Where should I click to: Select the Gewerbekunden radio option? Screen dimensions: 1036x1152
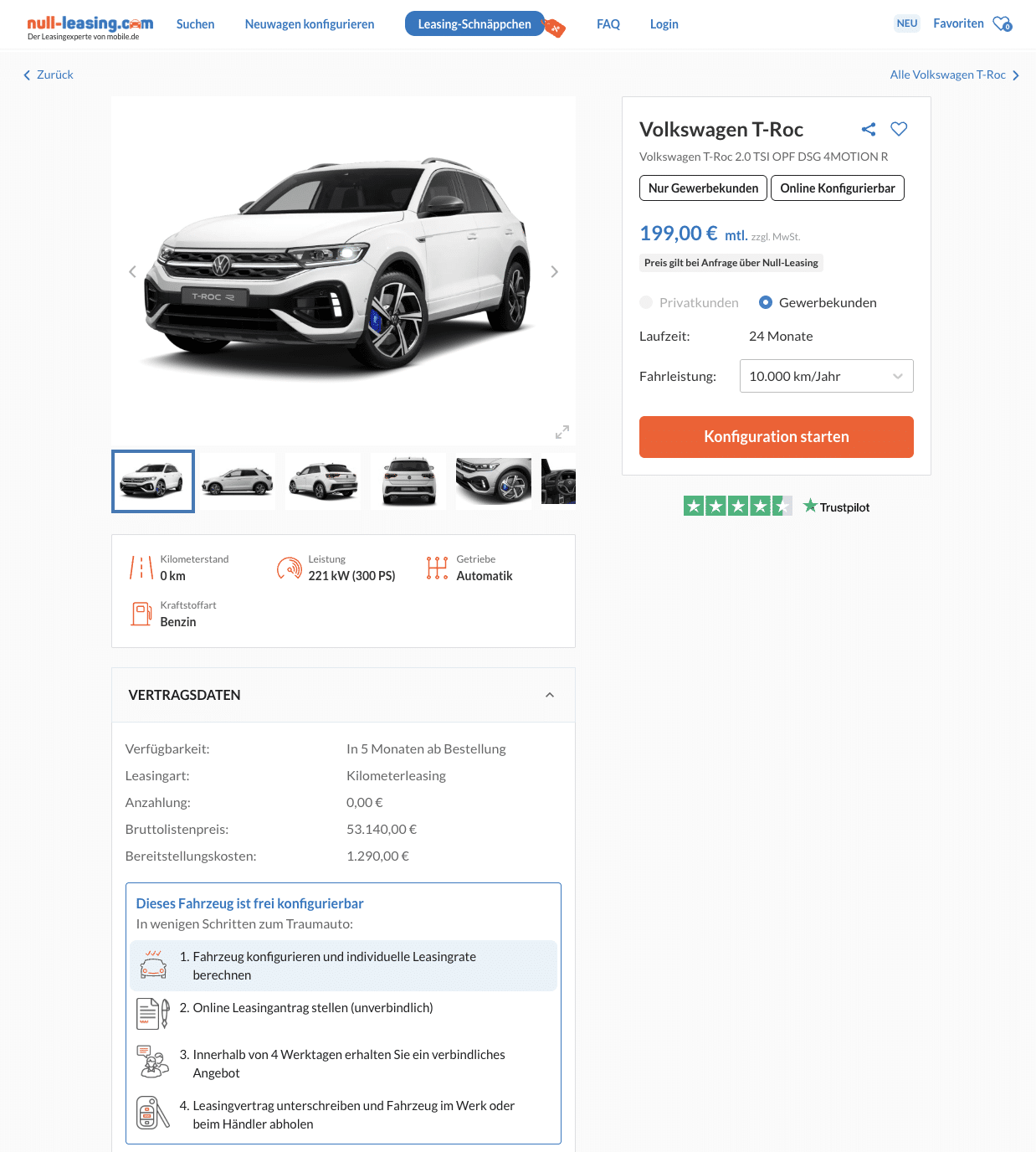[x=766, y=302]
